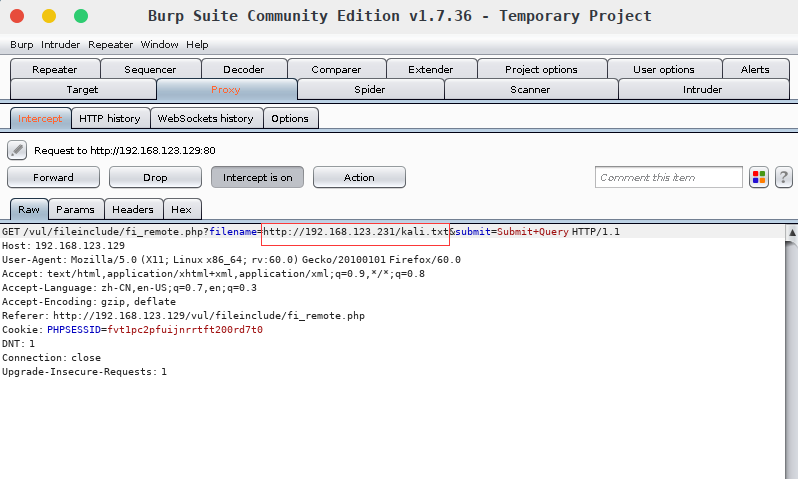Open the Alerts tab
This screenshot has width=798, height=479.
click(x=755, y=69)
